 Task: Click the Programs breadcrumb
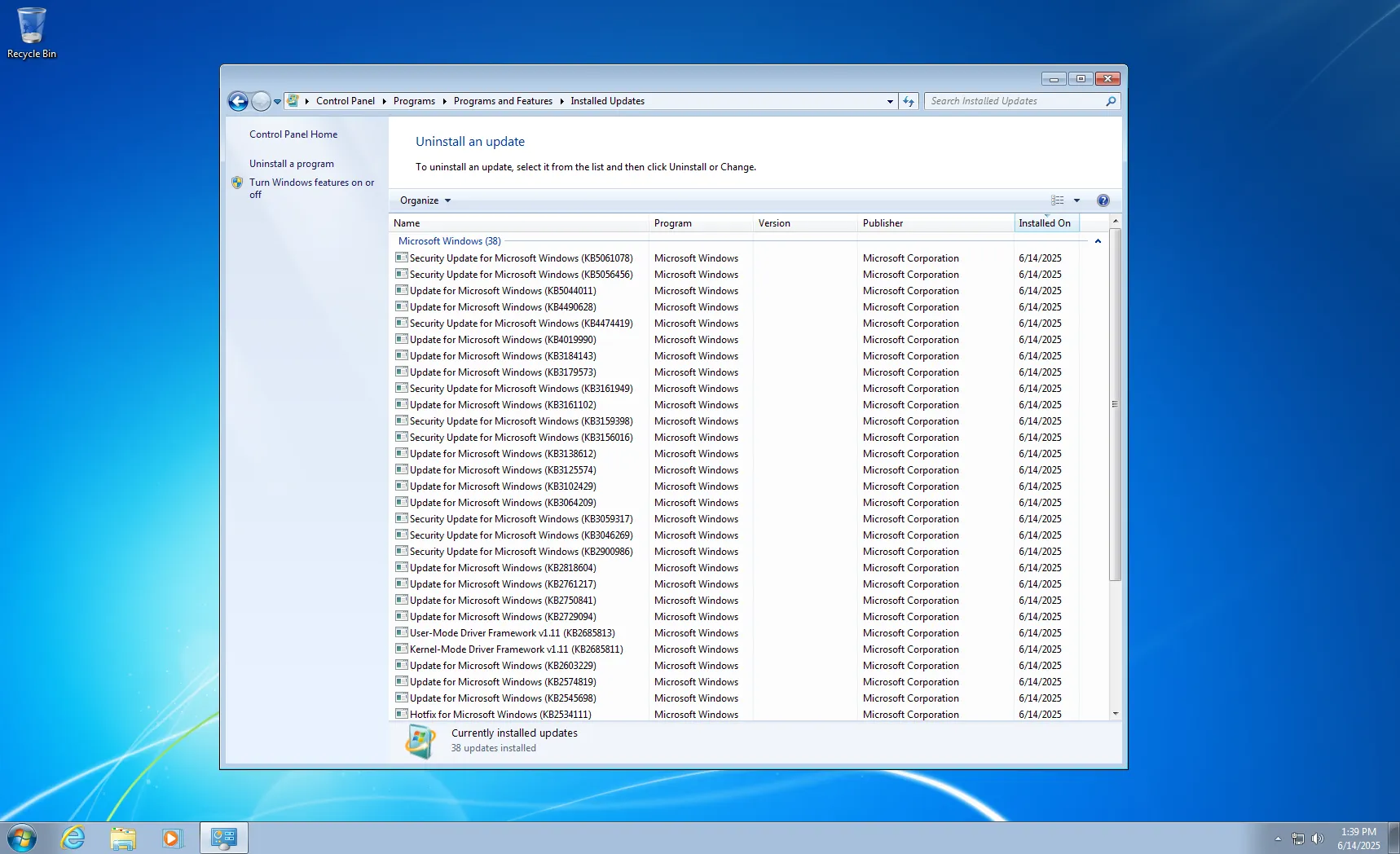tap(414, 101)
